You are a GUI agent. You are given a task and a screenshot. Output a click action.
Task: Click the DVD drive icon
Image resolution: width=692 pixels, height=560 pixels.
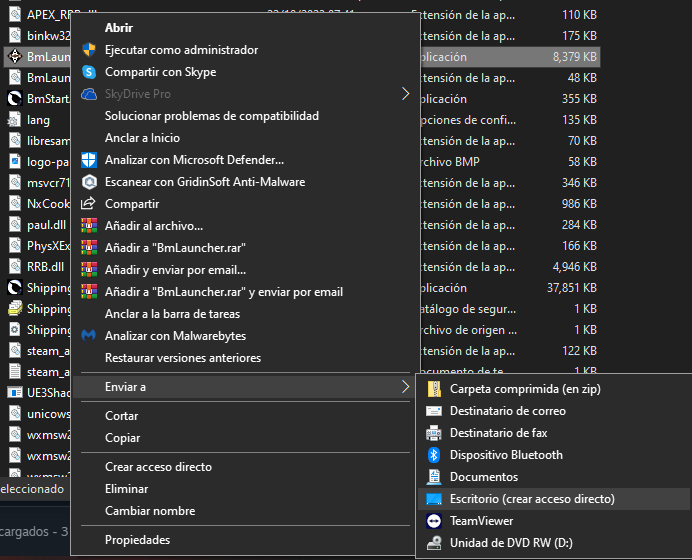click(434, 543)
